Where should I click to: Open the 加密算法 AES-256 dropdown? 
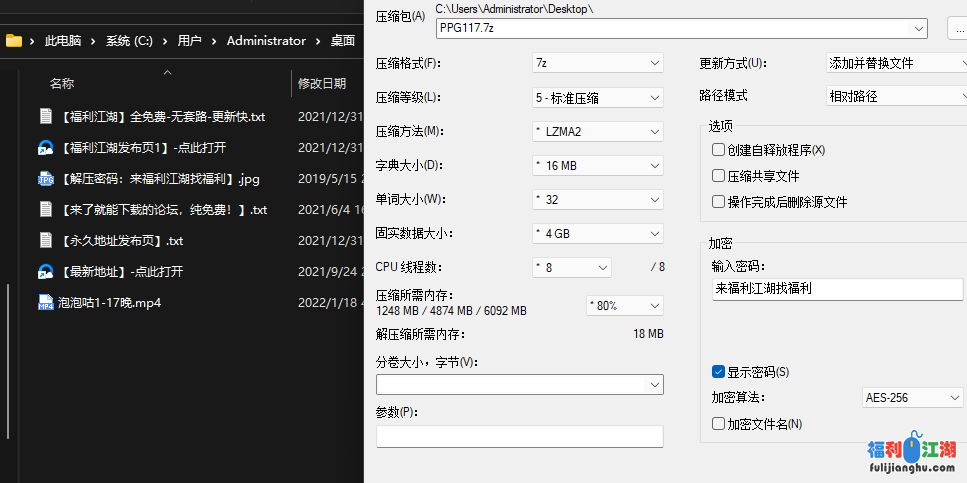point(911,398)
